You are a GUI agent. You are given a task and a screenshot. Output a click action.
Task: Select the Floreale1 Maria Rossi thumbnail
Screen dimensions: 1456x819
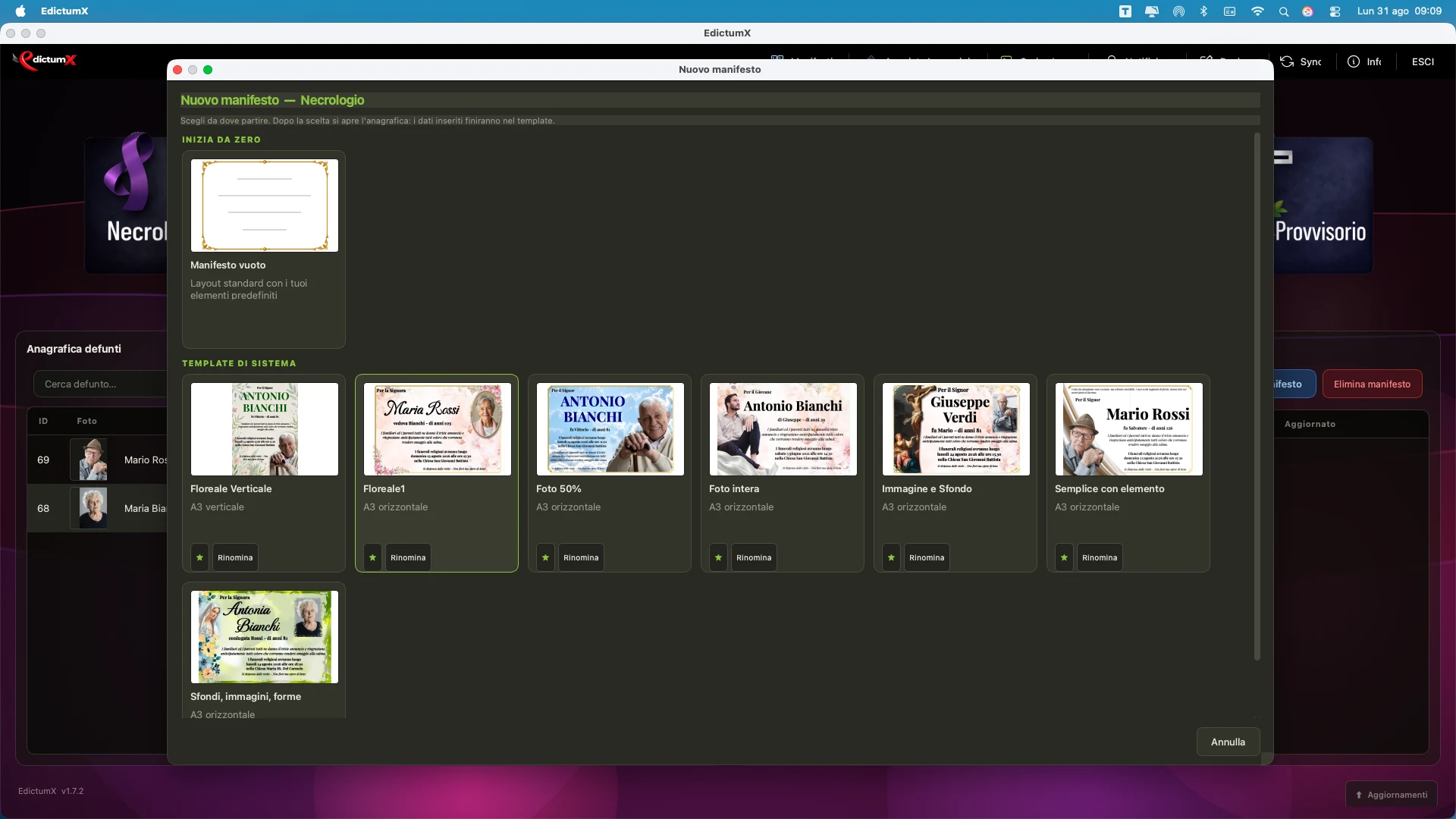coord(437,429)
